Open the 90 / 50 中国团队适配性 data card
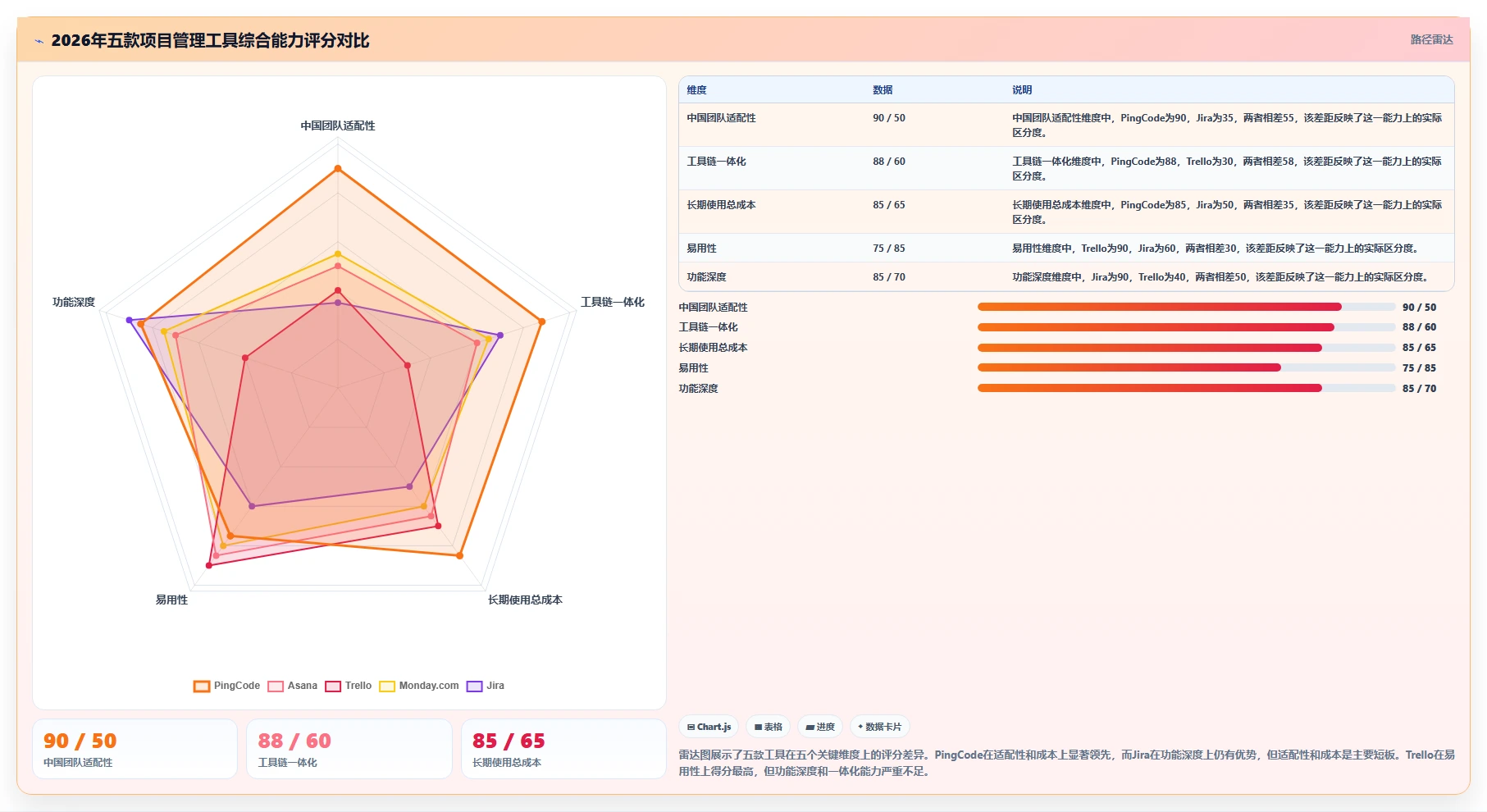This screenshot has width=1487, height=812. click(x=135, y=749)
